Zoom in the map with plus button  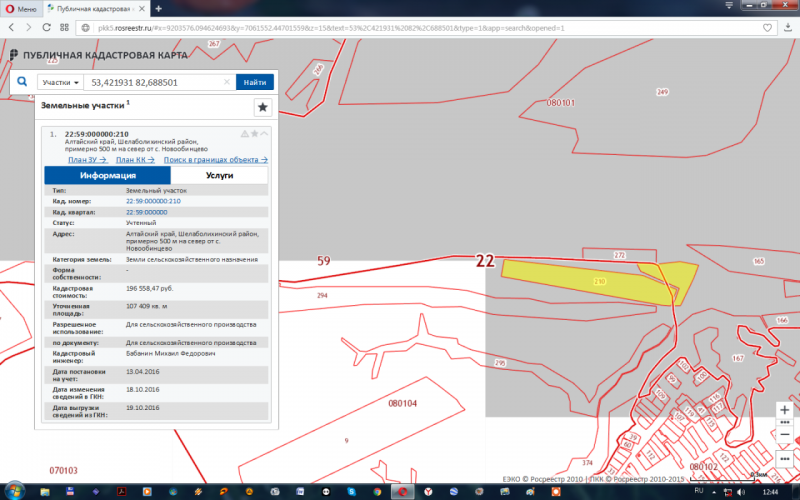coord(785,410)
